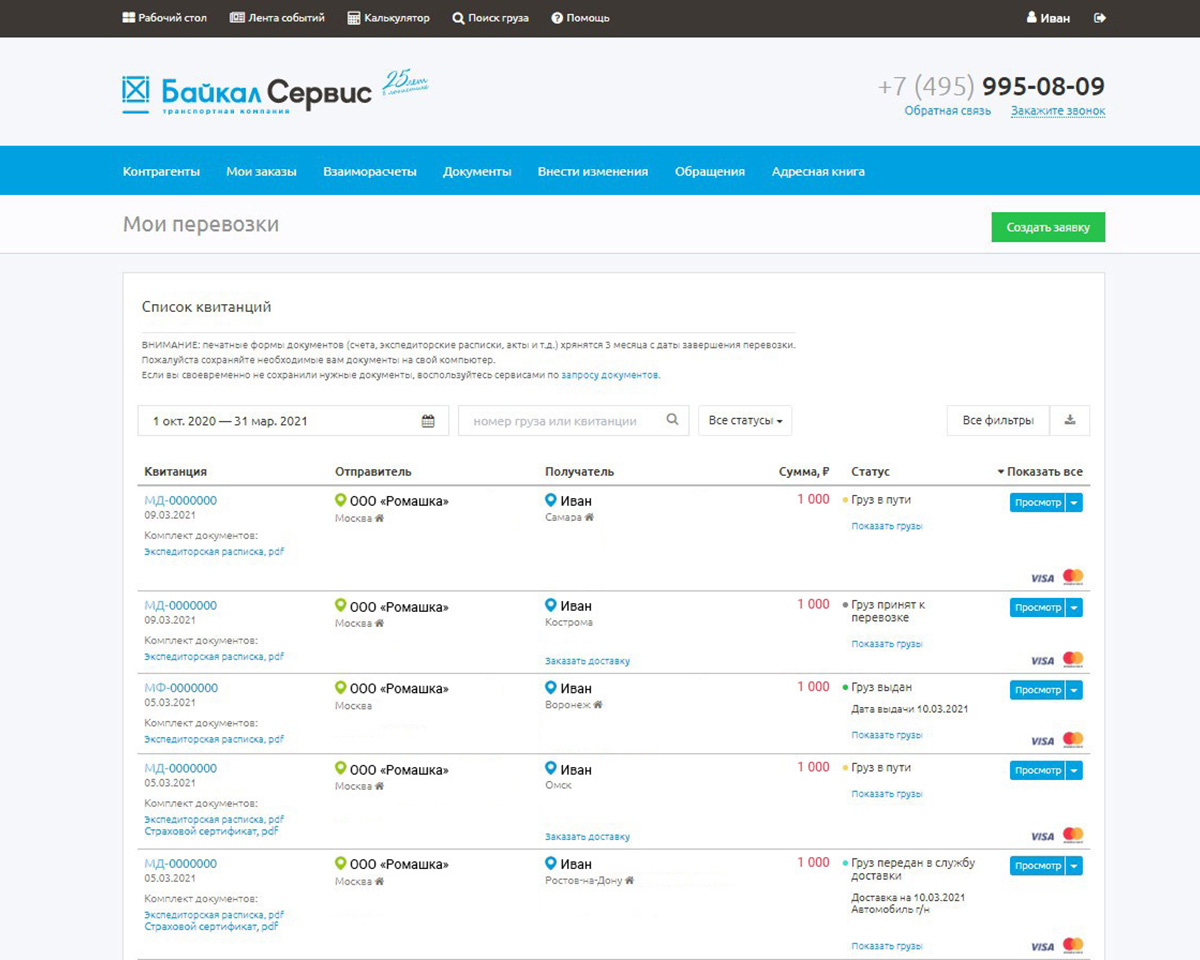Show cargo for the Самара shipment
The height and width of the screenshot is (960, 1200).
886,526
